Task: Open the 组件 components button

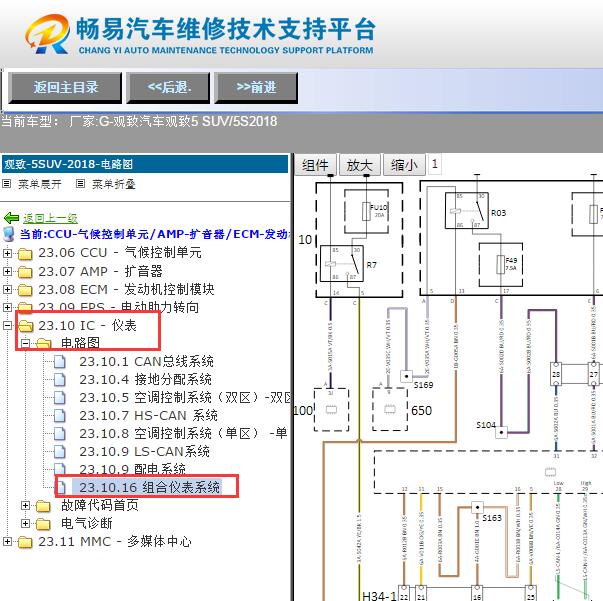Action: [x=315, y=165]
